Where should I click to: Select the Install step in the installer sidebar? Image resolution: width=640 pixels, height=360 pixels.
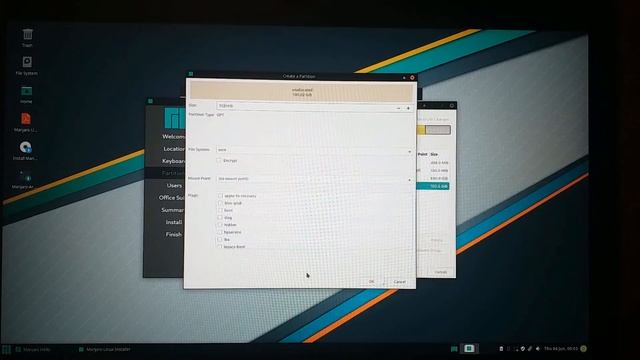pos(174,222)
